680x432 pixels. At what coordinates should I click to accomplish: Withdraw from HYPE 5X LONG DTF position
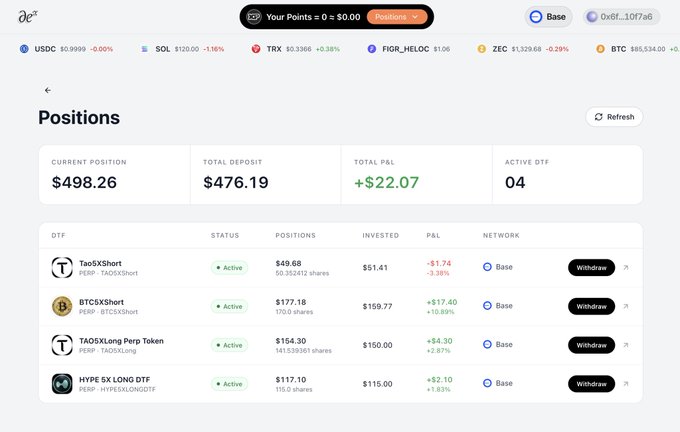point(592,384)
